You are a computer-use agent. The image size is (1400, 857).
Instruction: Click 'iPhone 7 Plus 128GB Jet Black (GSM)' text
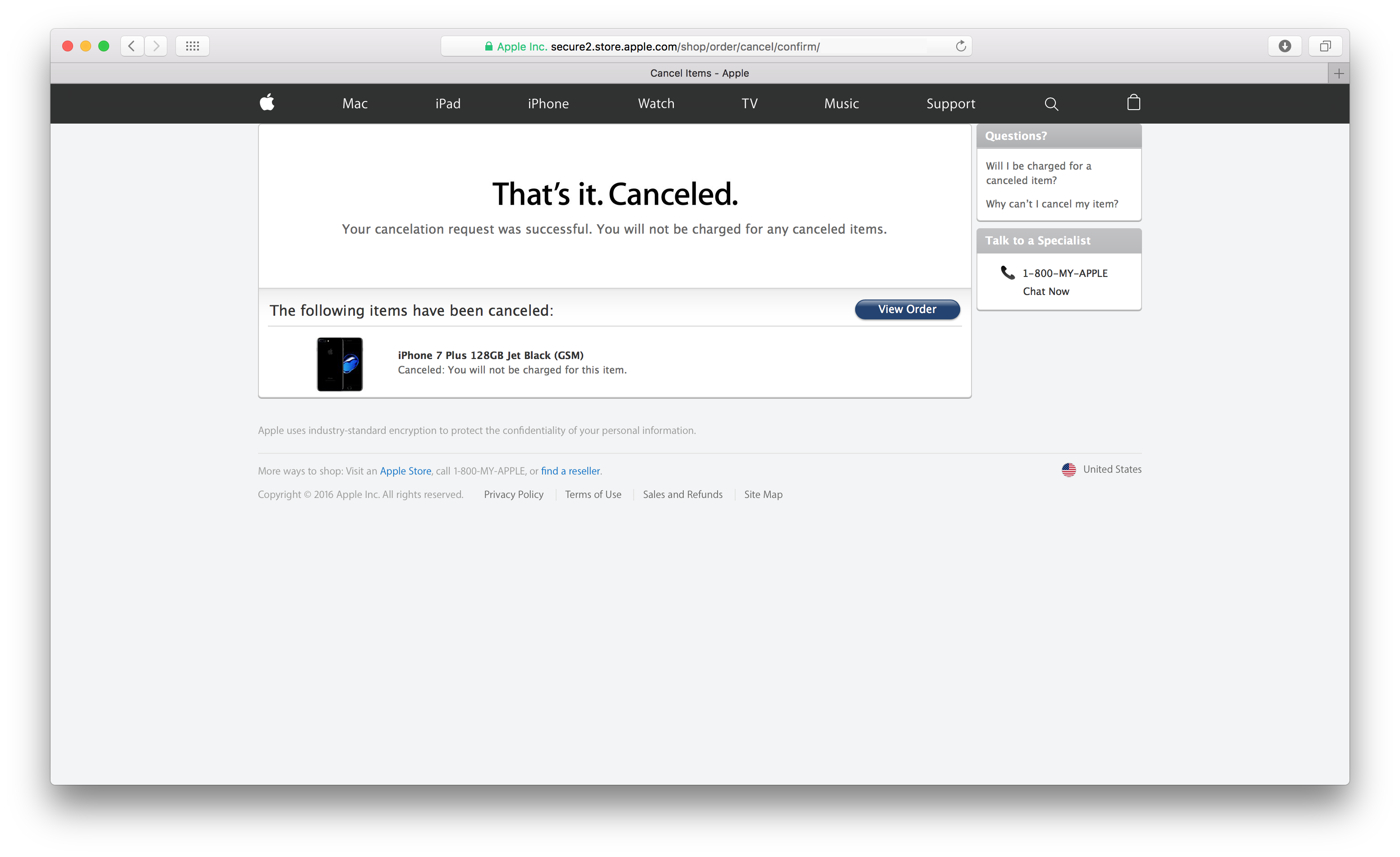[x=490, y=355]
